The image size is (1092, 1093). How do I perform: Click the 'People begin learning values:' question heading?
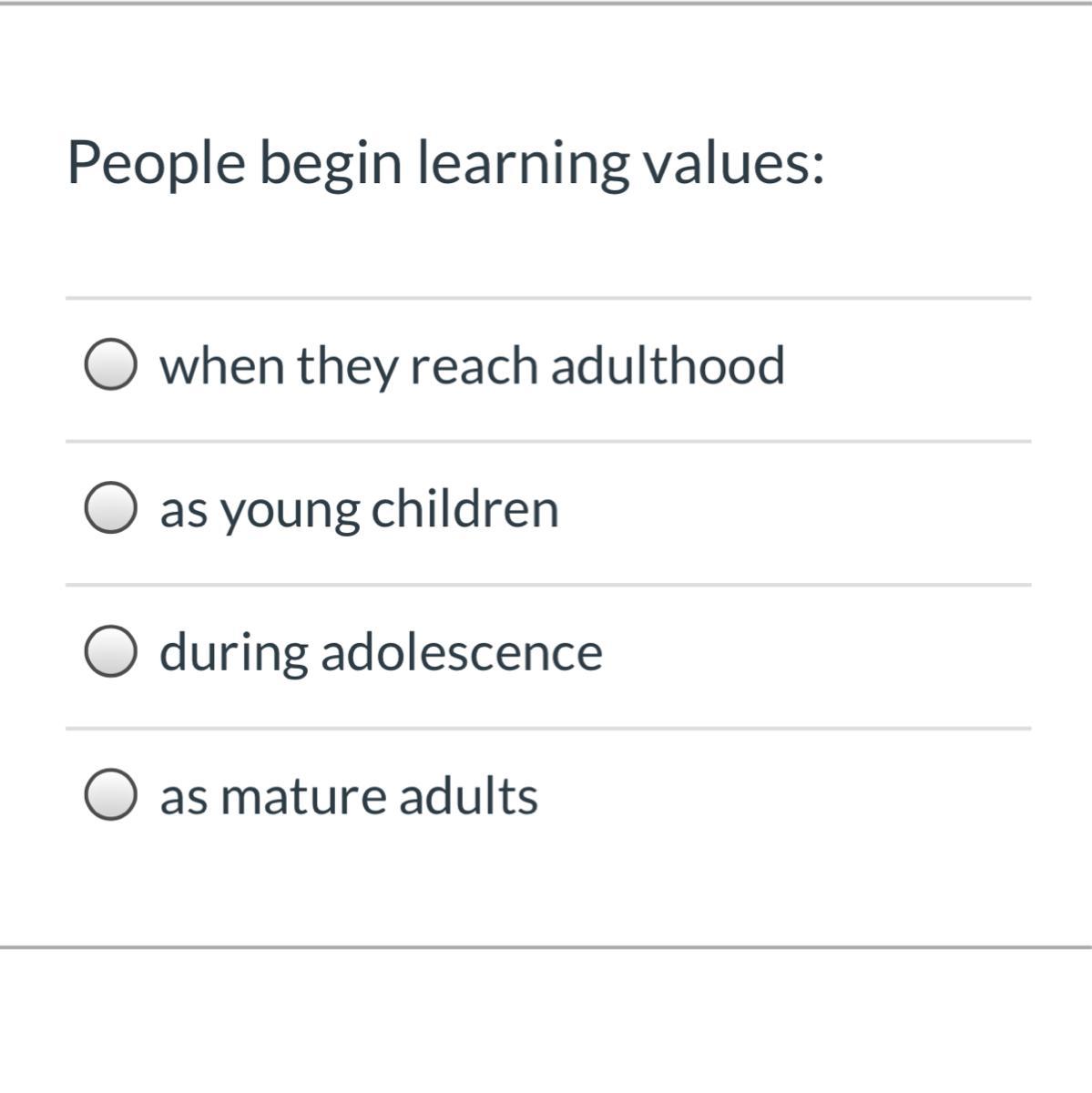pos(445,165)
